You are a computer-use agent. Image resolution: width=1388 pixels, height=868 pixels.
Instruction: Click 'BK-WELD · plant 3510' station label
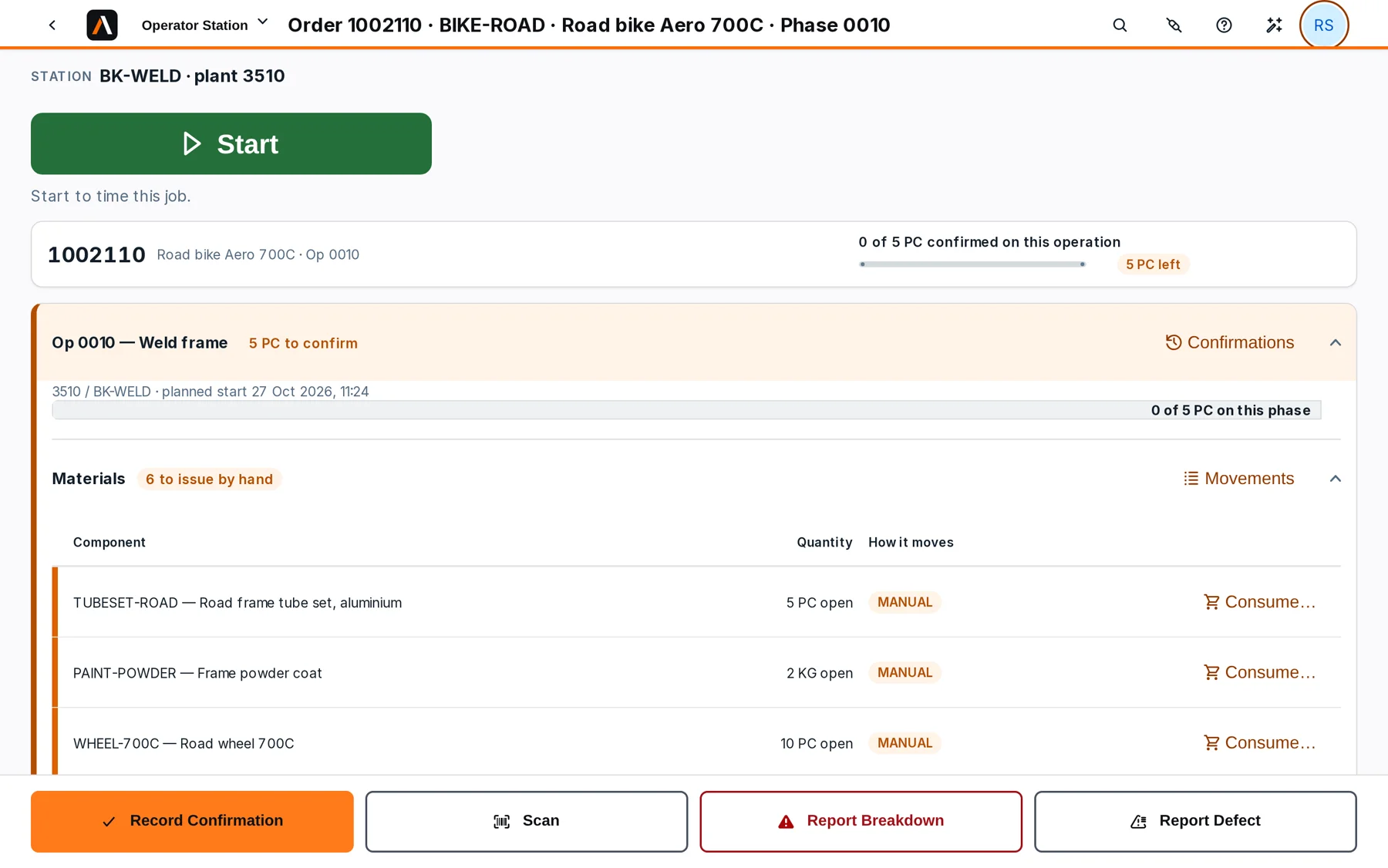pos(192,76)
